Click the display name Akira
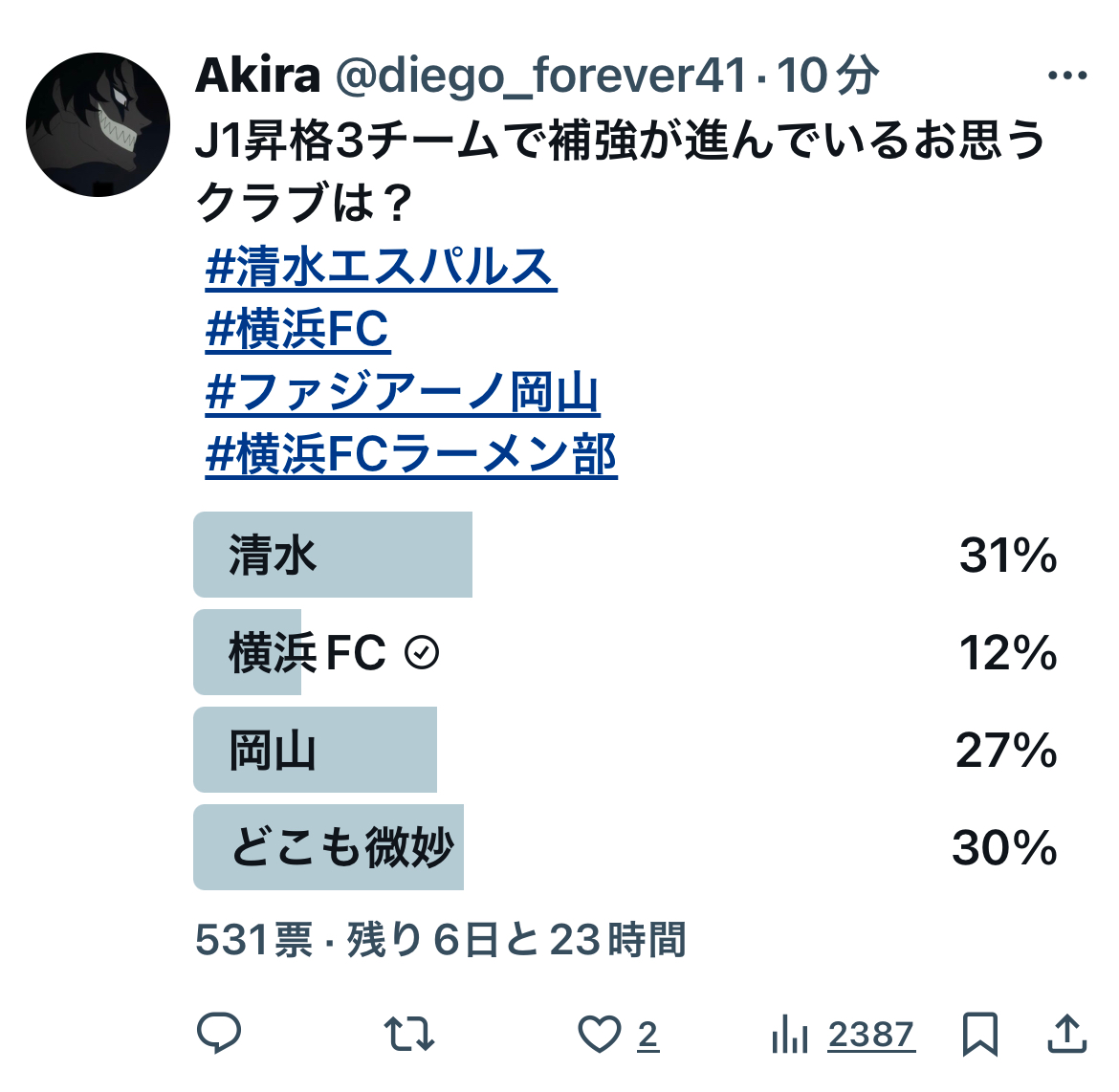Image resolution: width=1119 pixels, height=1092 pixels. coord(257,75)
